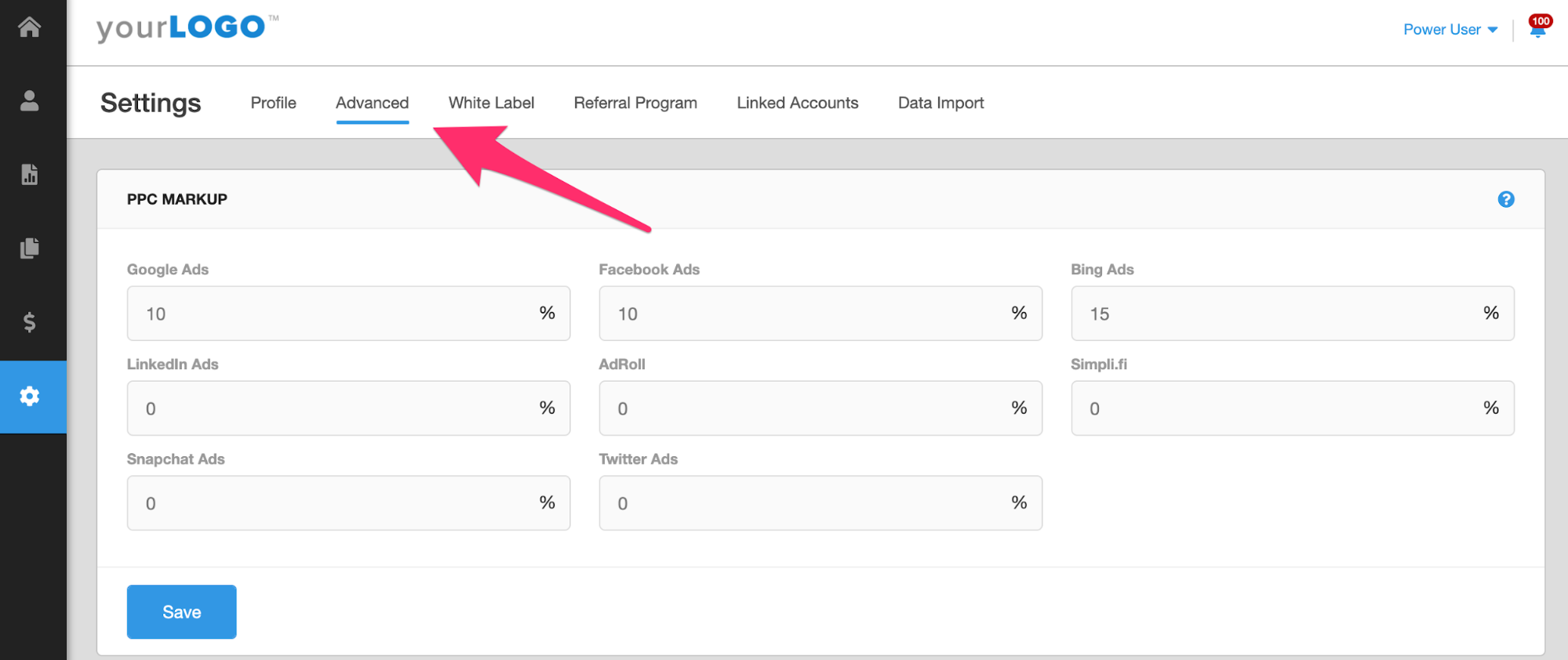Click the AdRoll field label
1568x660 pixels.
tap(622, 364)
